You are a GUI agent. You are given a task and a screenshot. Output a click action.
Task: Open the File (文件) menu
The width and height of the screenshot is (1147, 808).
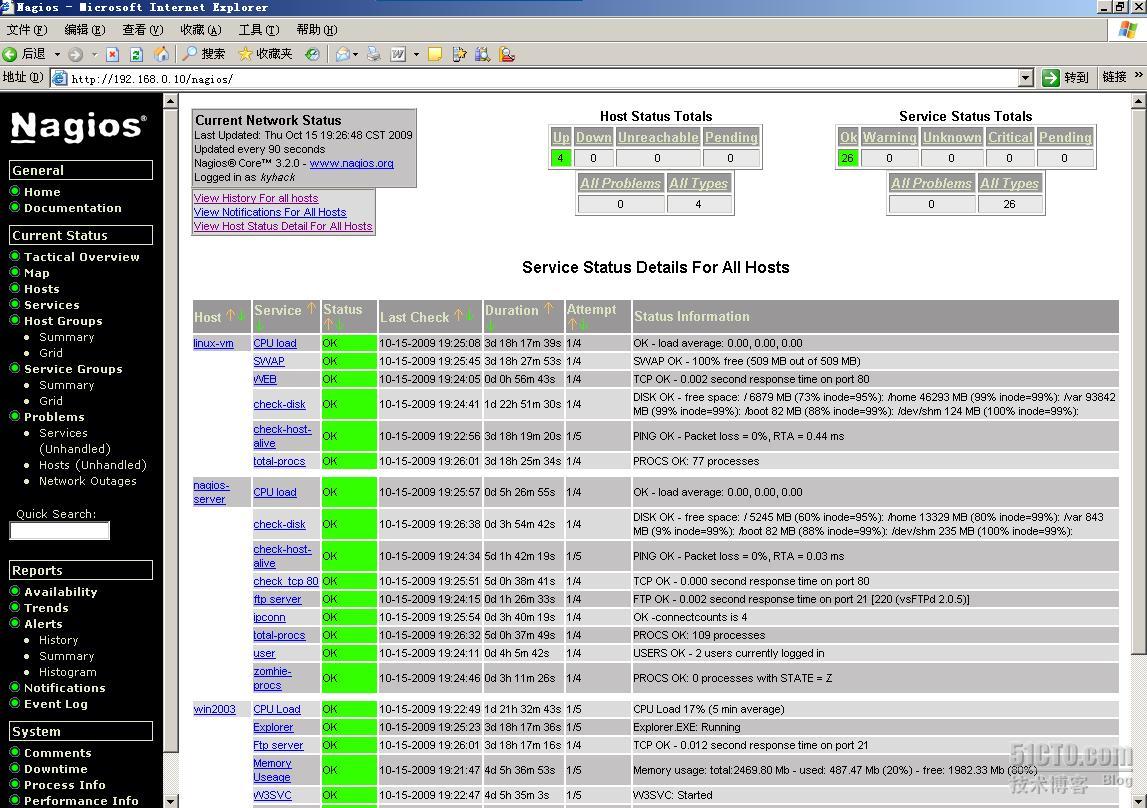(x=26, y=29)
